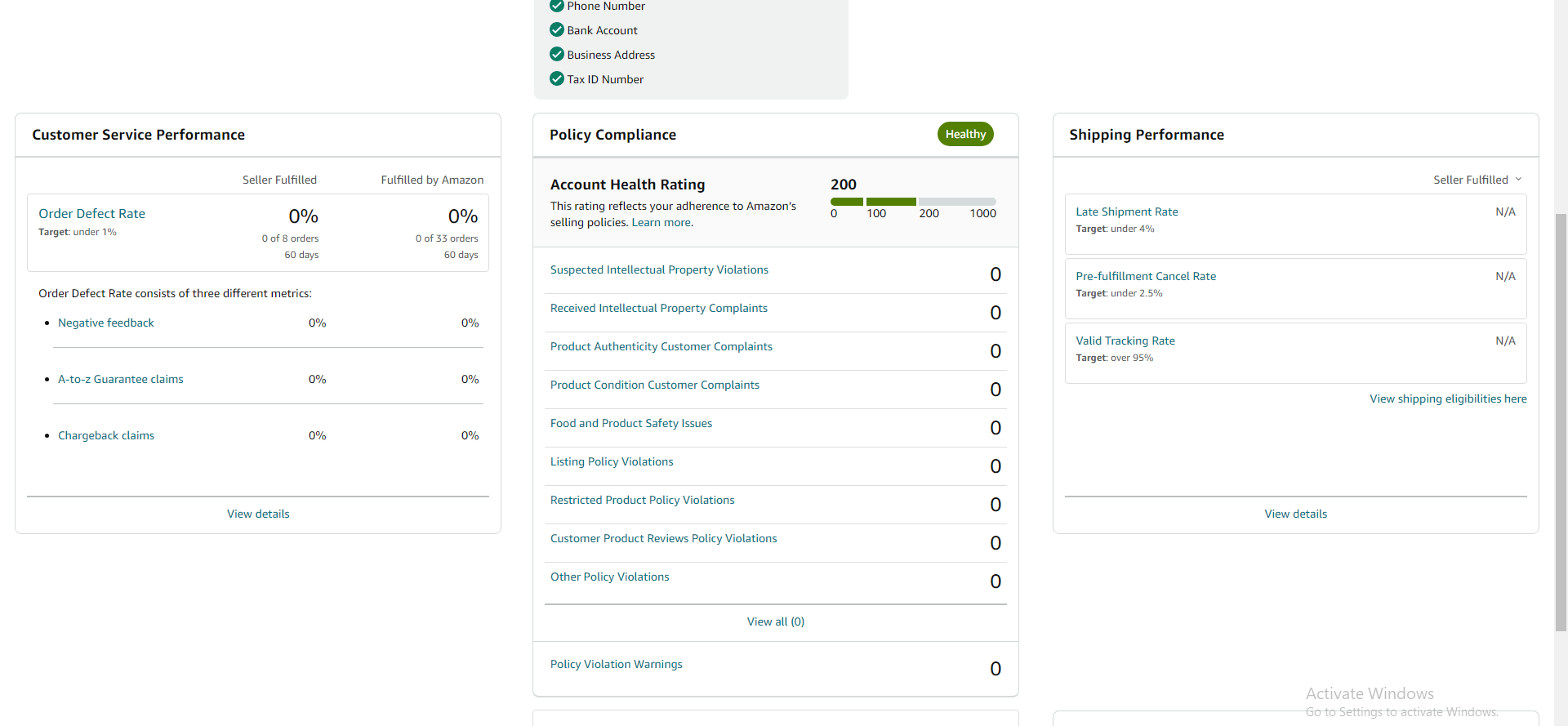The height and width of the screenshot is (726, 1568).
Task: Open Customer Product Reviews Policy Violations
Action: (x=664, y=538)
